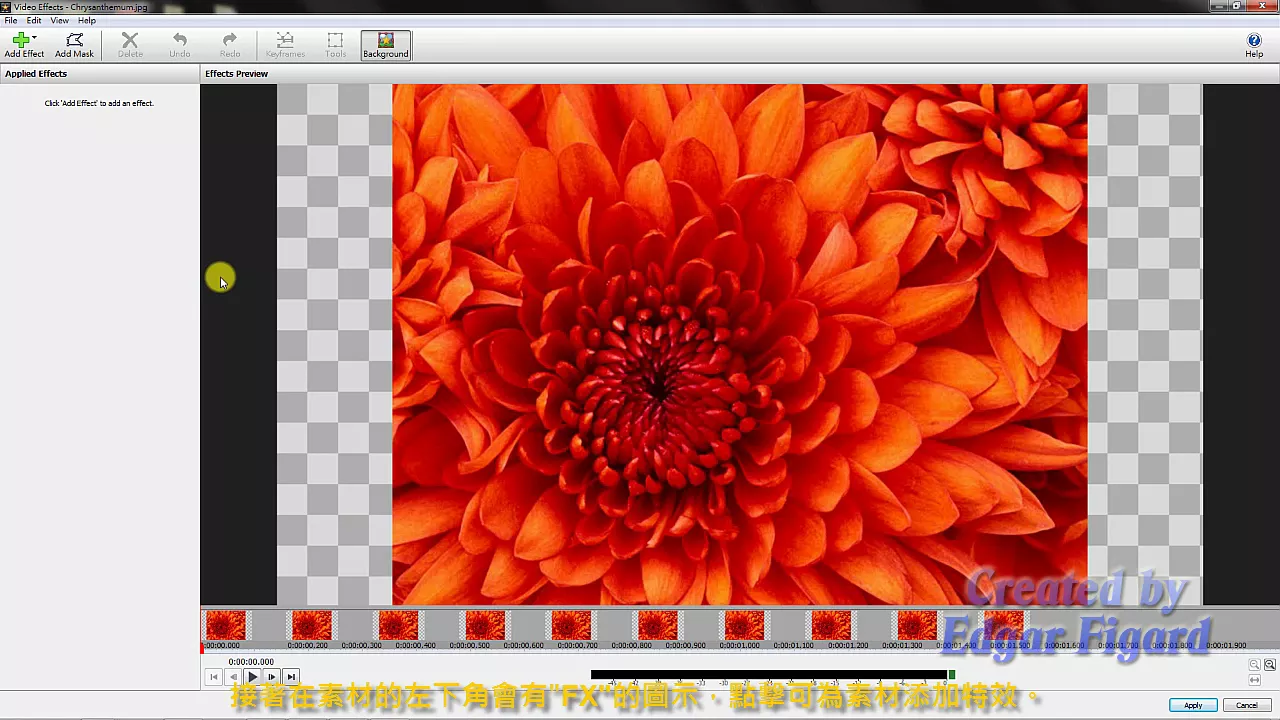The height and width of the screenshot is (720, 1280).
Task: Open the Help icon at top right
Action: point(1254,45)
